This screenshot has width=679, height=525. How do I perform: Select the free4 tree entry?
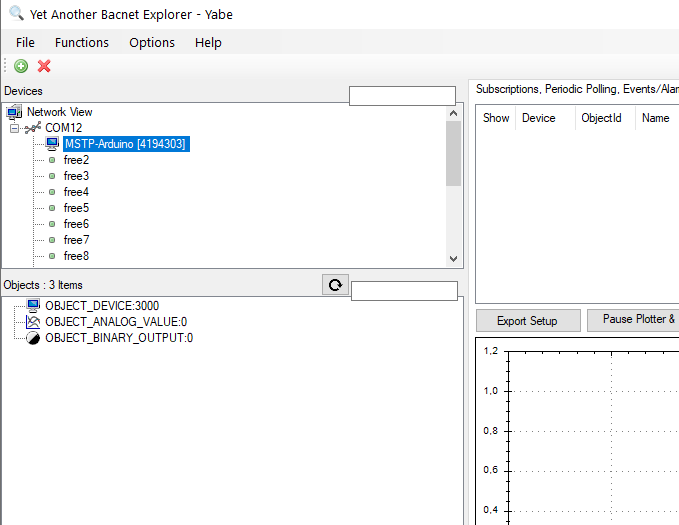(x=76, y=192)
